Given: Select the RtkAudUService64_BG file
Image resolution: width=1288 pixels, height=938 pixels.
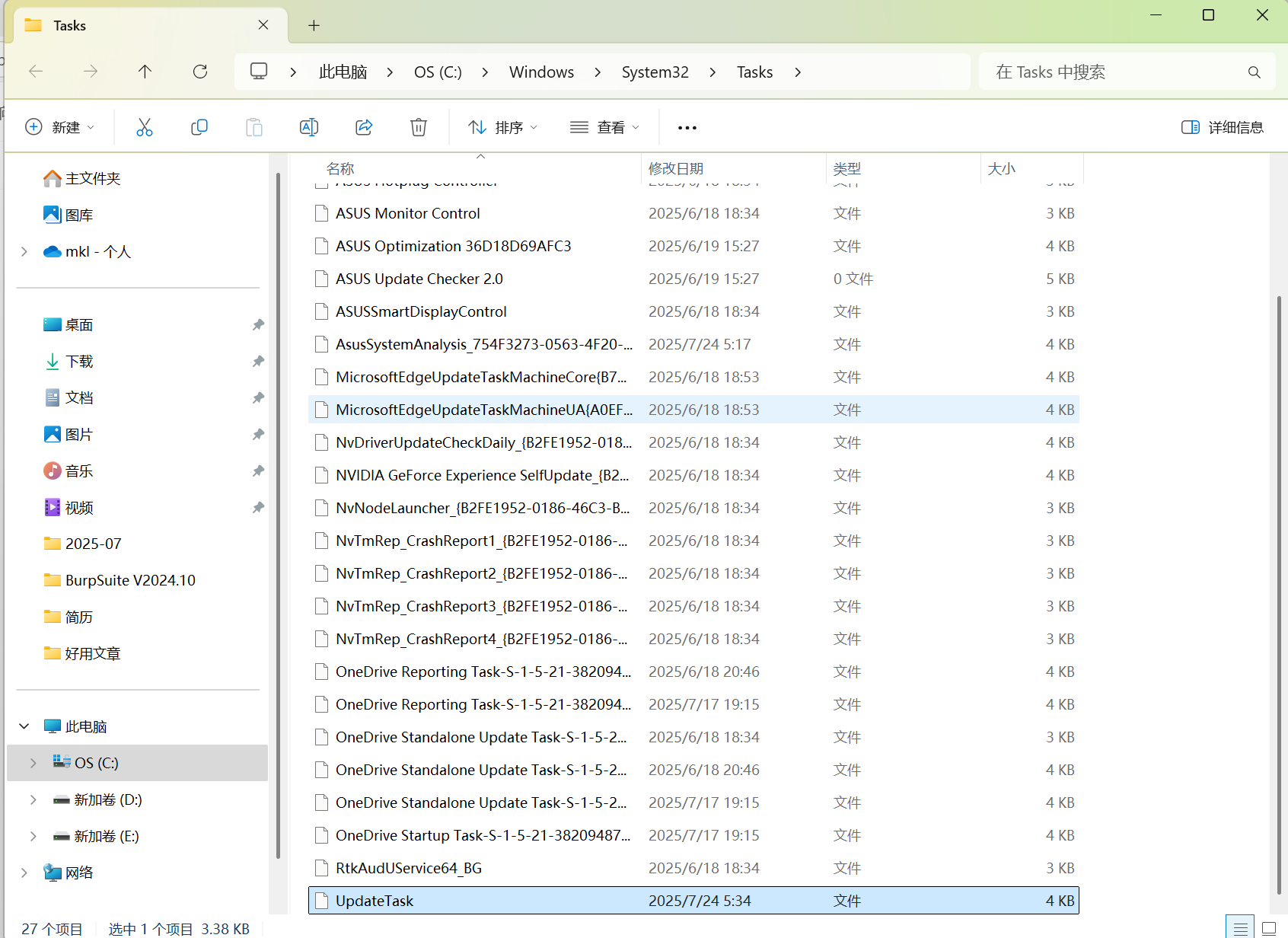Looking at the screenshot, I should click(693, 868).
